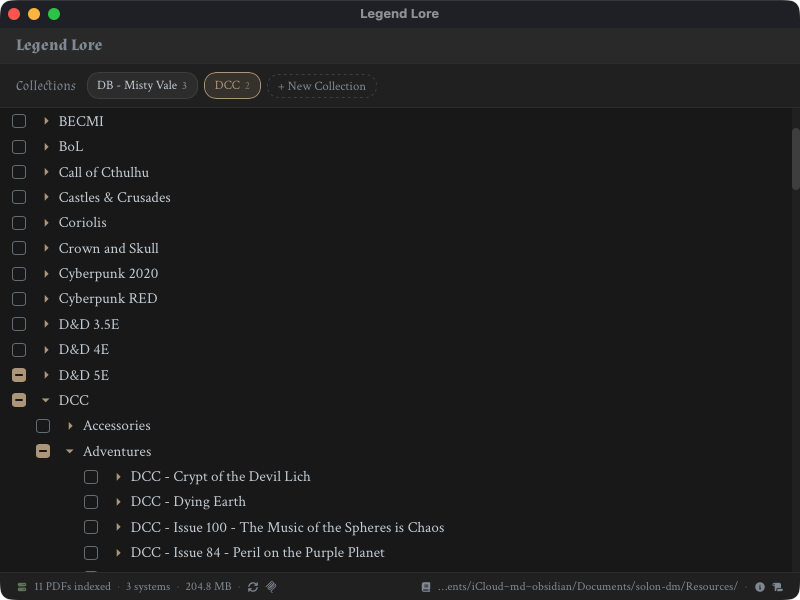The image size is (800, 600).
Task: Expand the Accessories subfolder arrow
Action: coord(70,426)
